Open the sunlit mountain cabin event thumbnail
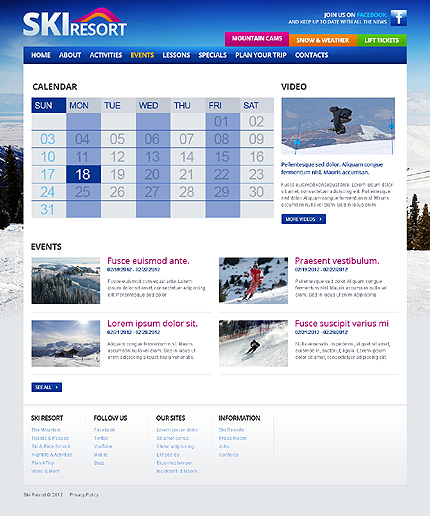430x516 pixels. (x=66, y=343)
